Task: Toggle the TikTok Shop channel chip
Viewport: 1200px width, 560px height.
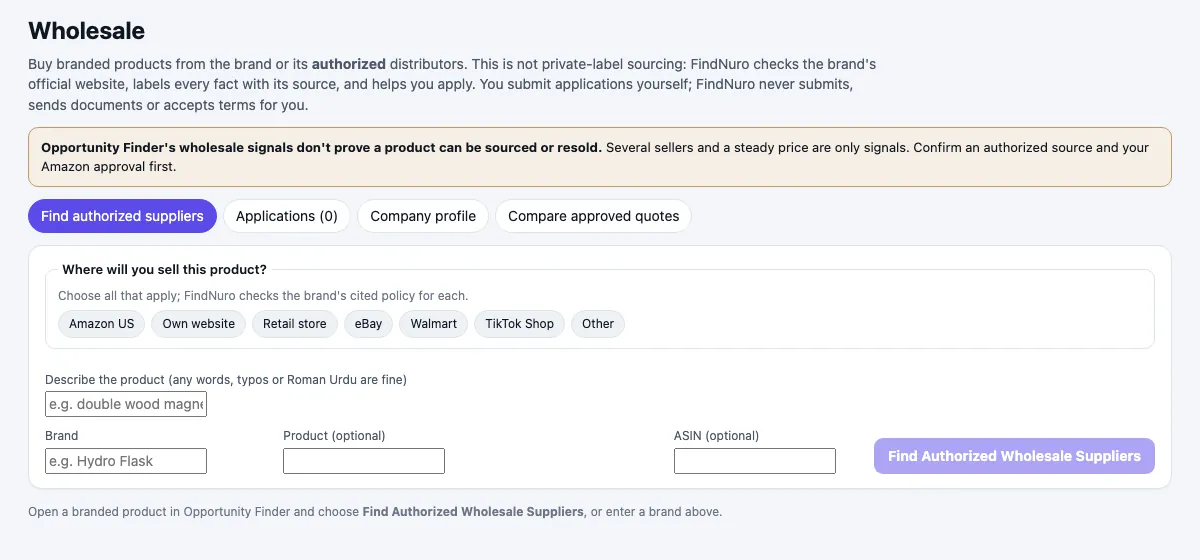Action: [520, 324]
